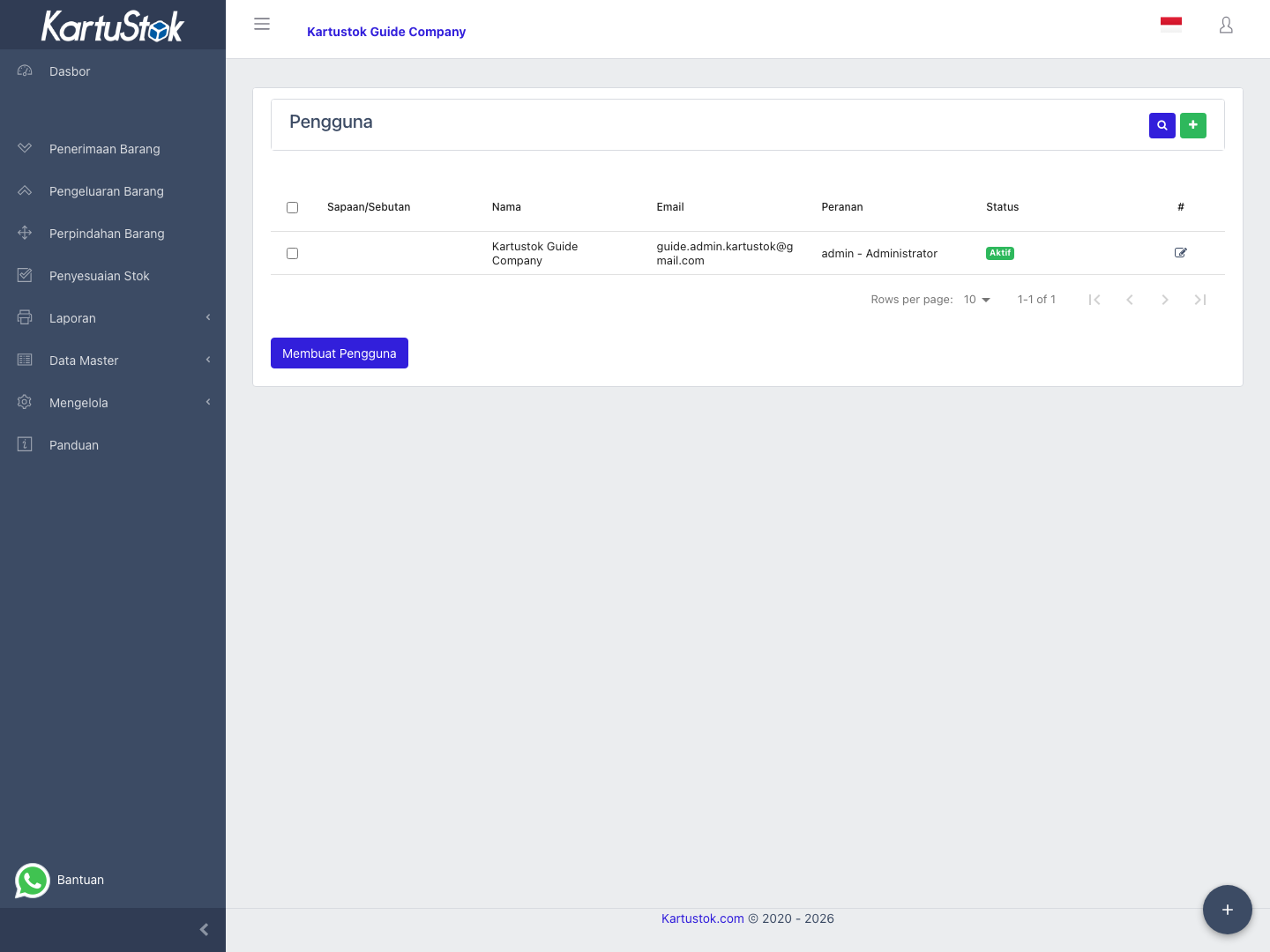Click the Mengelola gear icon

coord(25,402)
